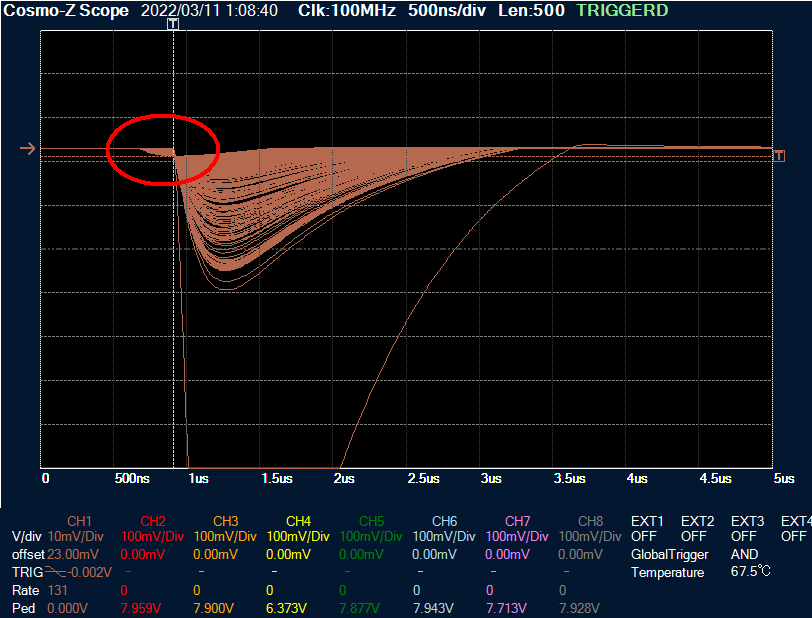
Task: Click the Clk:100MHz clock setting
Action: [345, 11]
